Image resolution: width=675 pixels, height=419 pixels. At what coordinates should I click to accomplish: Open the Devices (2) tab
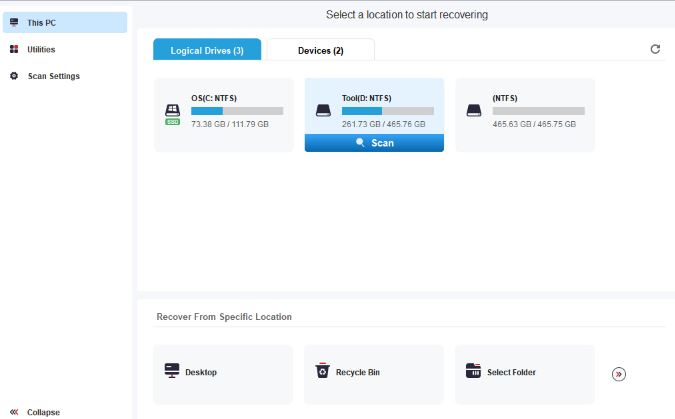[321, 50]
